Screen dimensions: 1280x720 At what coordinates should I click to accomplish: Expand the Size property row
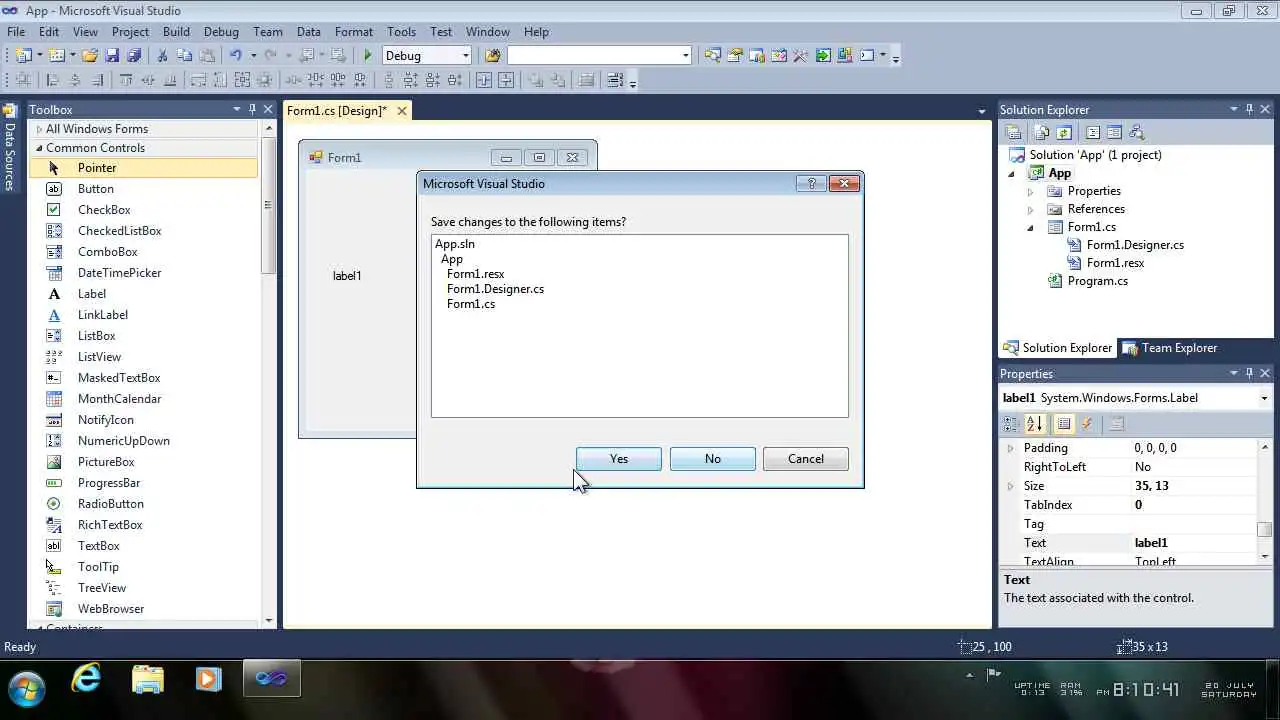click(1010, 486)
